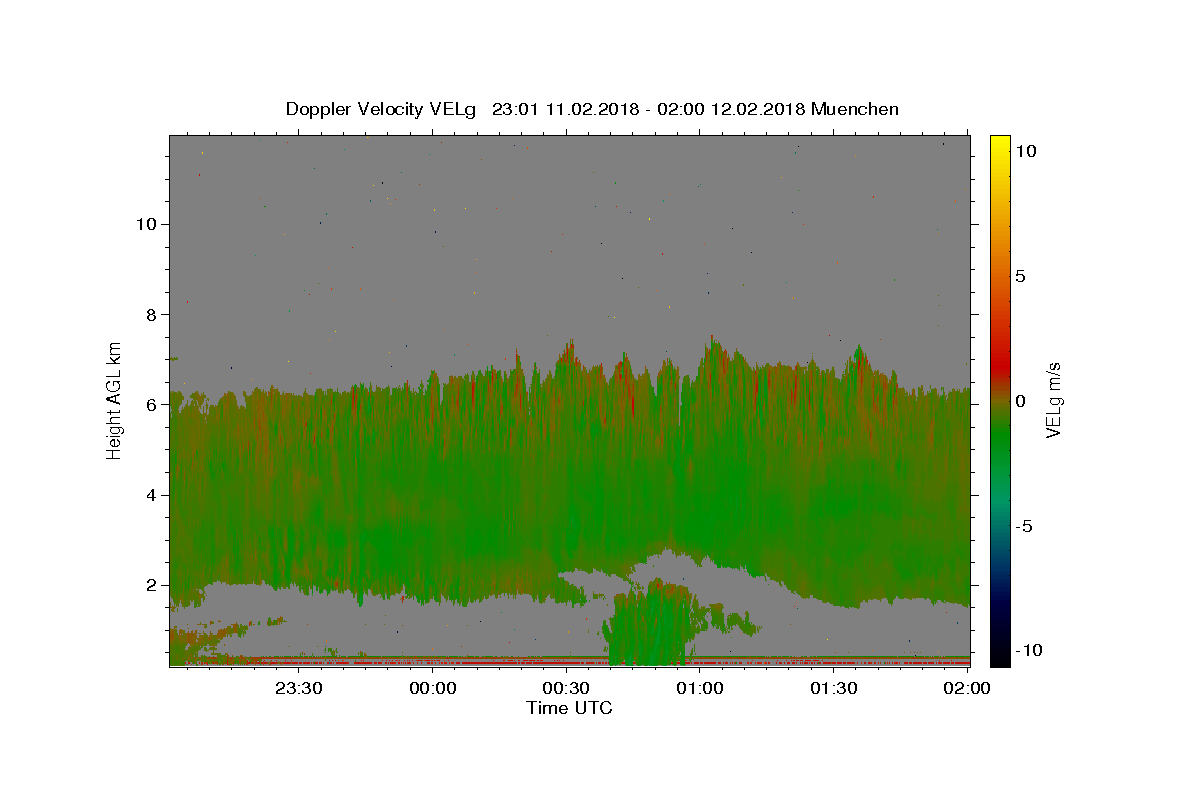
Task: Click the isolated low cloud column near 00:45
Action: coord(648,626)
